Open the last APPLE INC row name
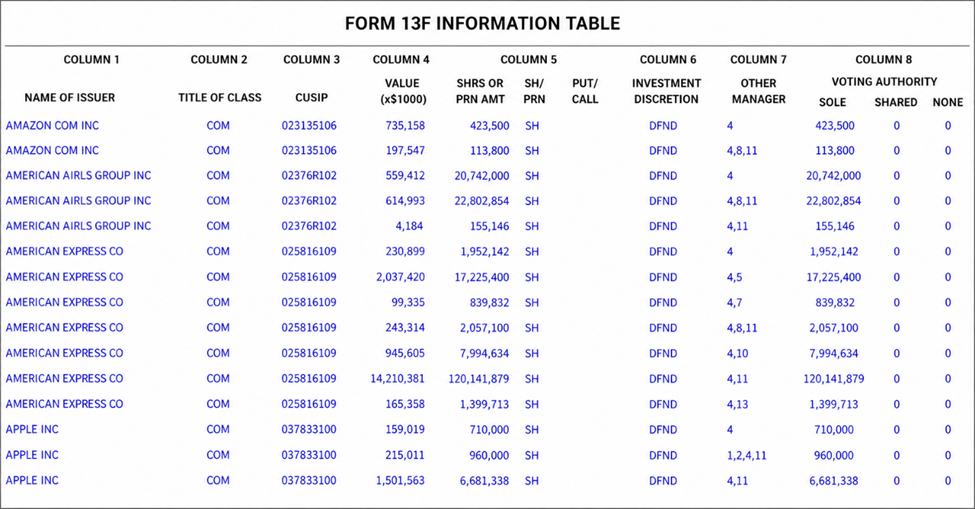975x509 pixels. 32,480
